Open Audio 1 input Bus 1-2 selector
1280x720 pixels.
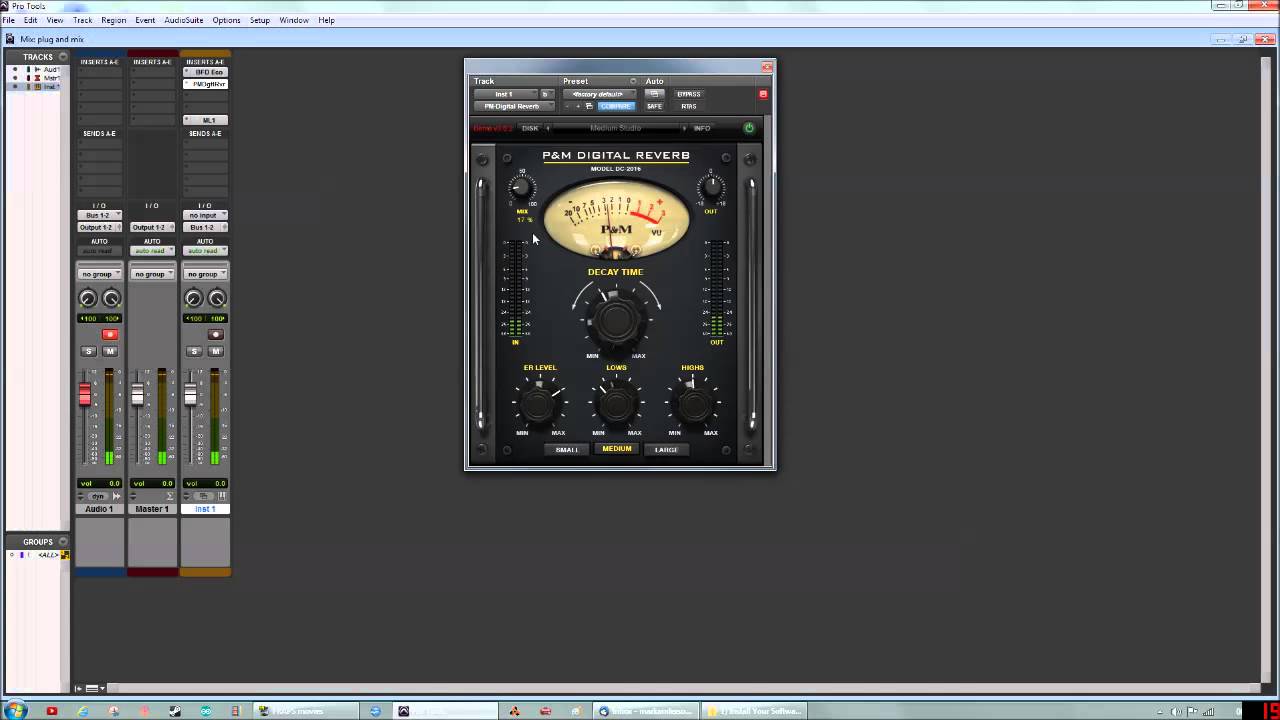point(99,215)
